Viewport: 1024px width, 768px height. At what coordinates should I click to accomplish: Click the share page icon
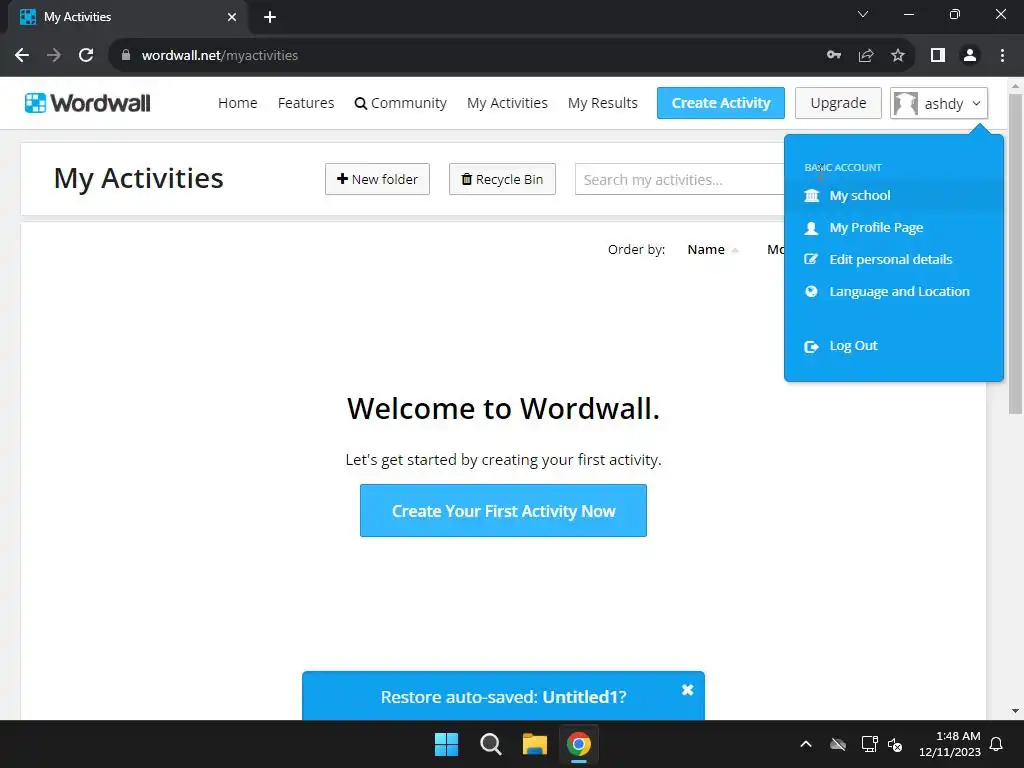point(866,56)
